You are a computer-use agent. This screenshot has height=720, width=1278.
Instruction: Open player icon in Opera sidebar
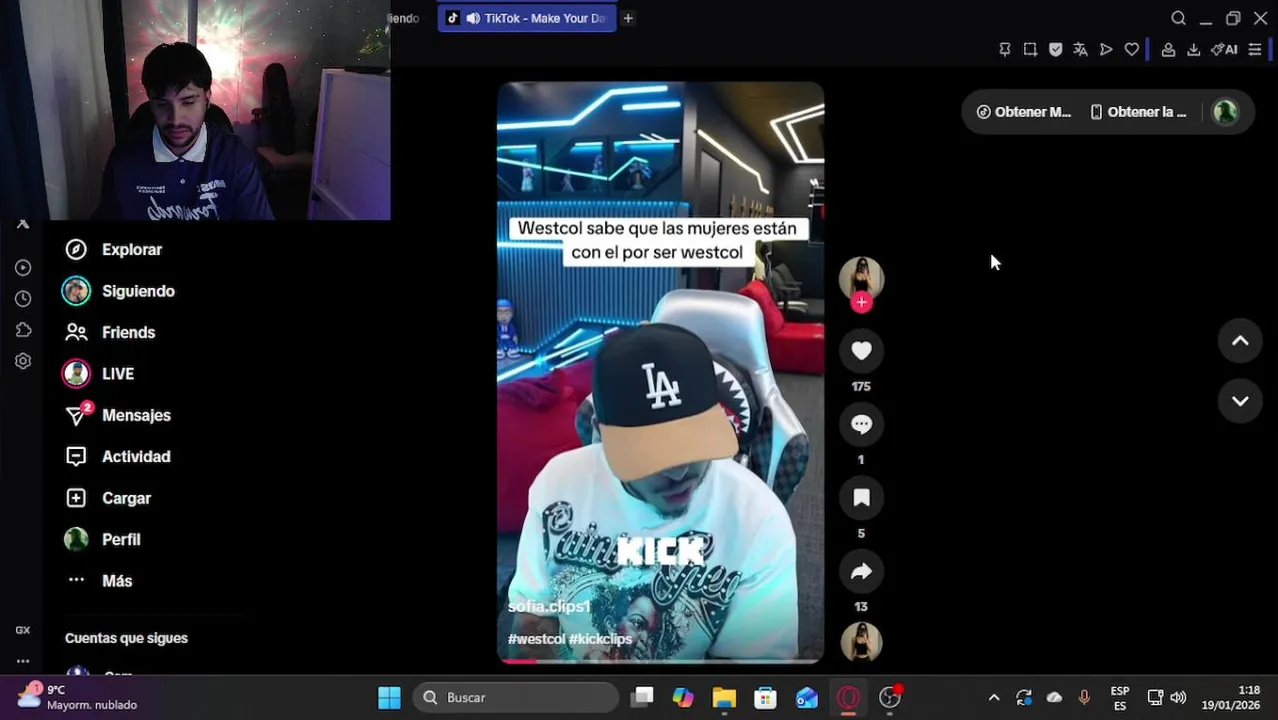[x=23, y=268]
